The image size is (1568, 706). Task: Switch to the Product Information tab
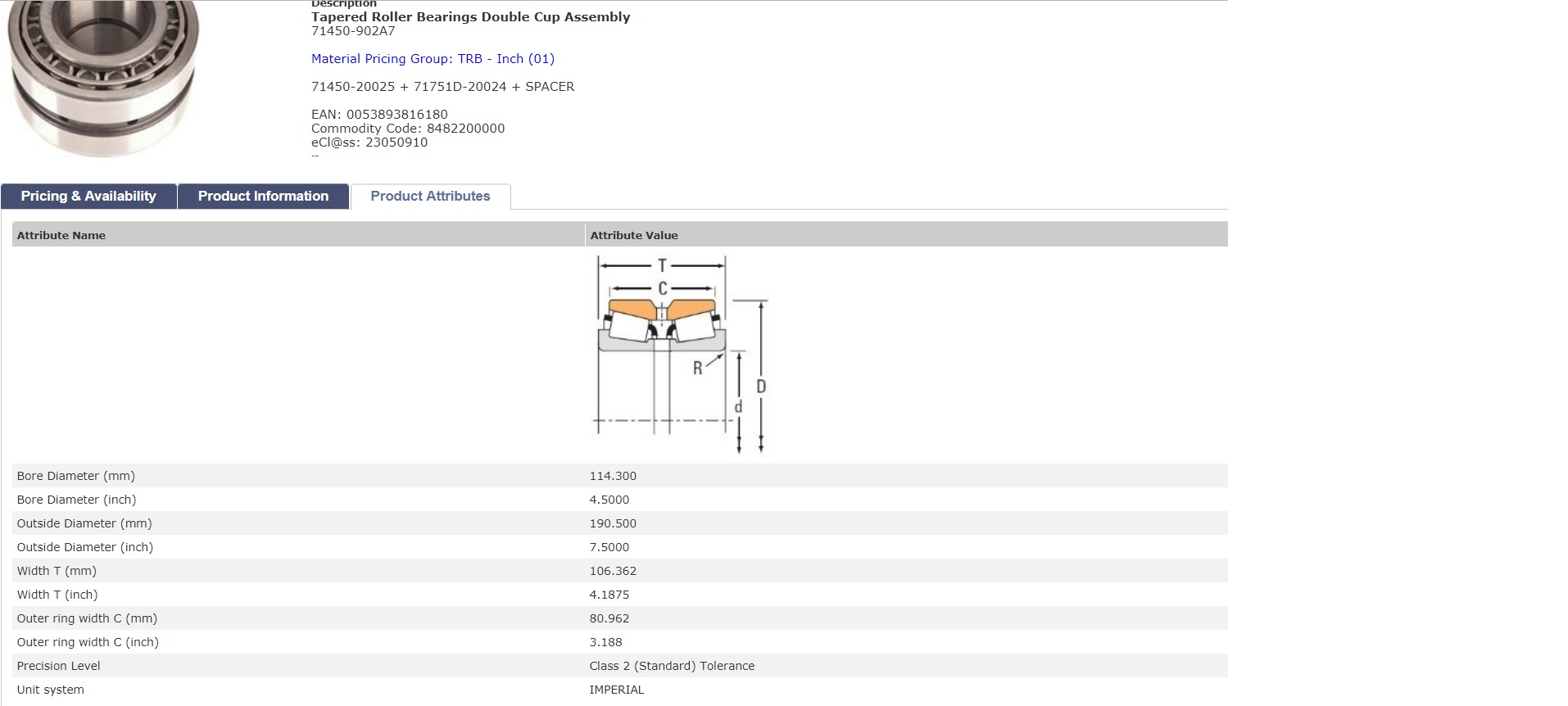pyautogui.click(x=263, y=197)
